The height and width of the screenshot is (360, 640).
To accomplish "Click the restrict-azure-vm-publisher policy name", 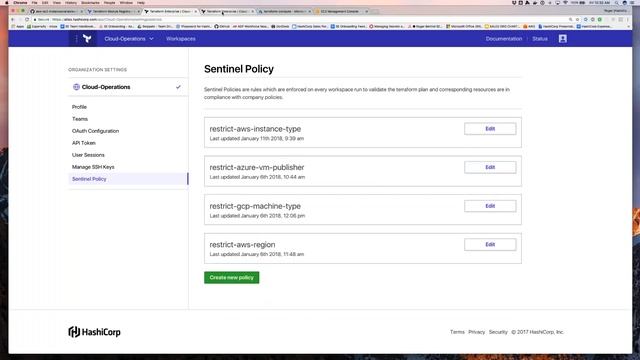I will pos(257,167).
